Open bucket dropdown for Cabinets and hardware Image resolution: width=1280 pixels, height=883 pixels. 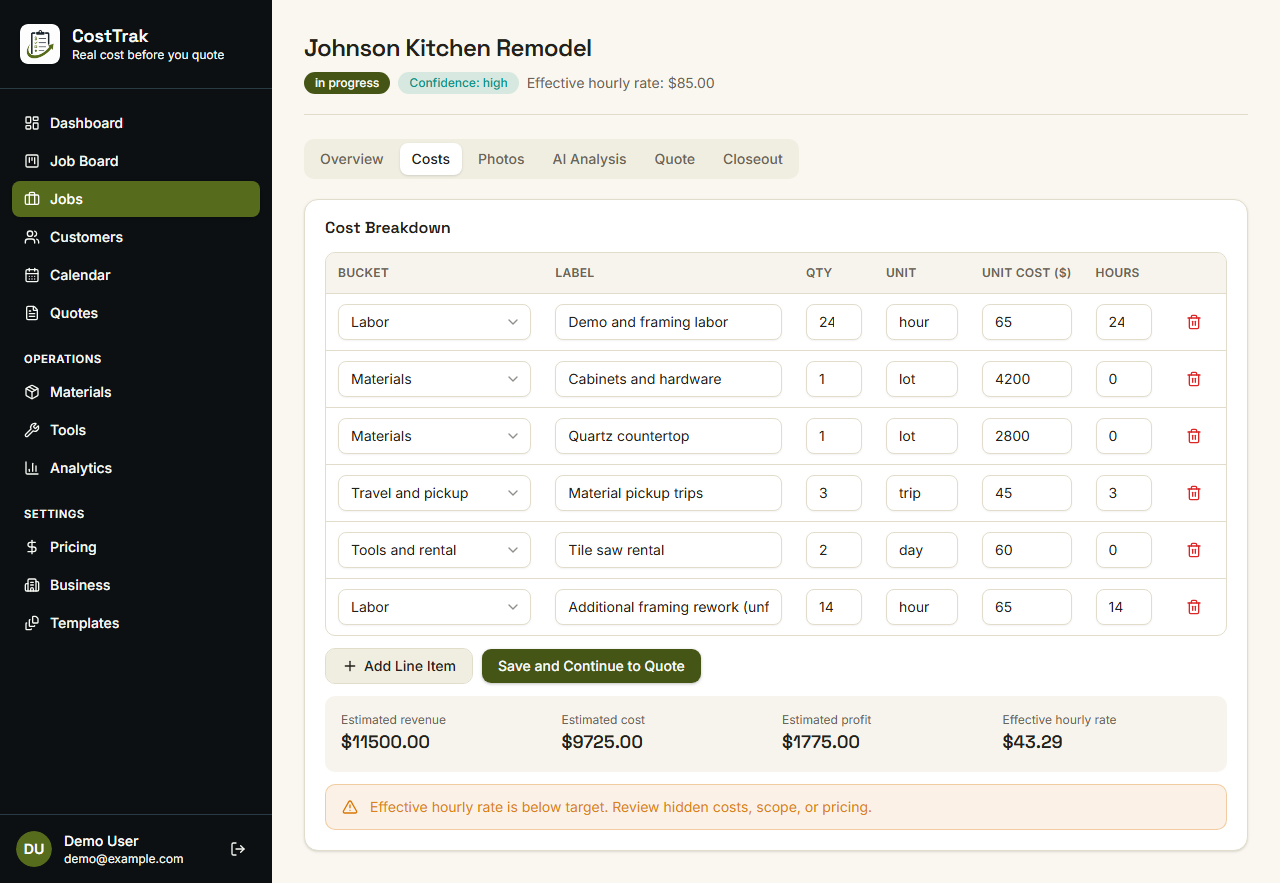point(434,379)
